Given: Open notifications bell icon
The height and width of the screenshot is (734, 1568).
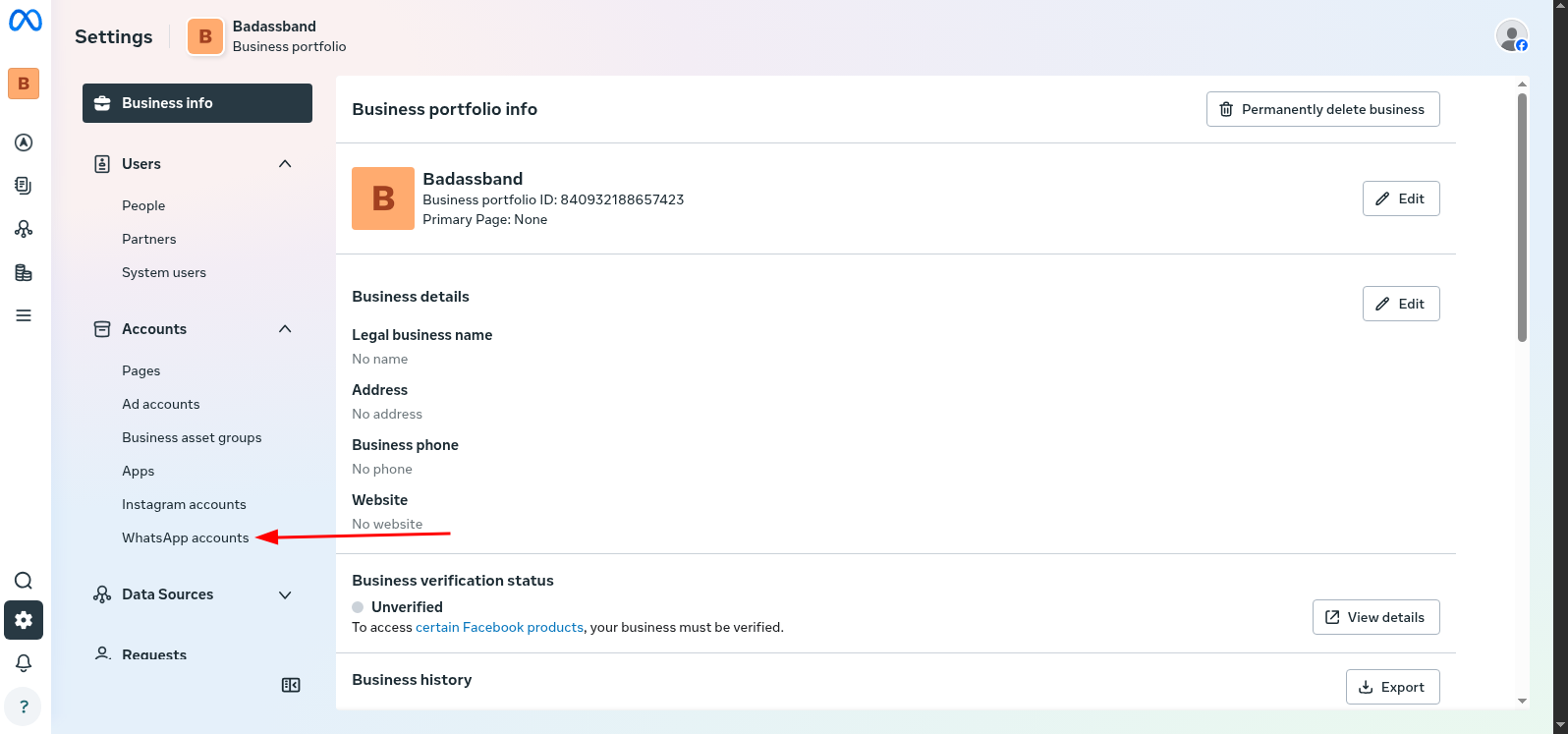Looking at the screenshot, I should point(24,663).
